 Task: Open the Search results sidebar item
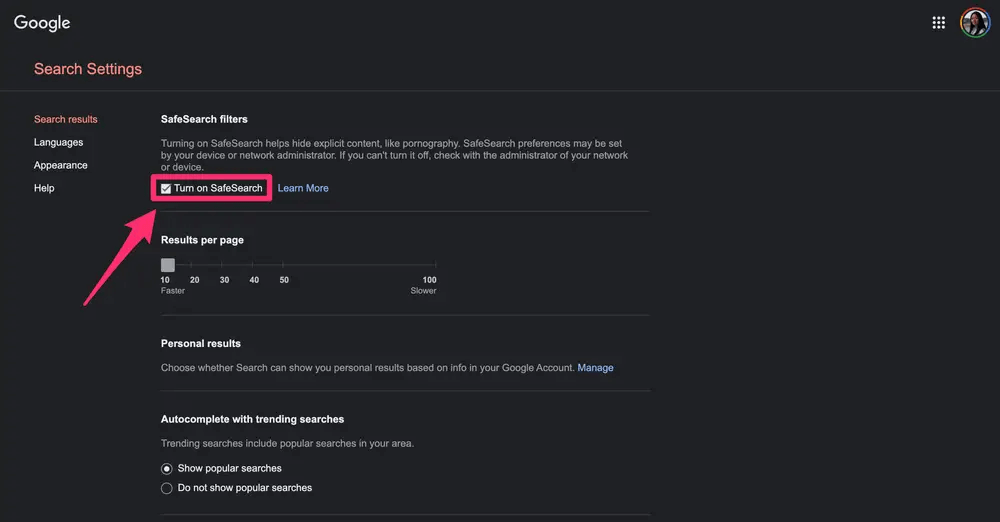point(66,119)
